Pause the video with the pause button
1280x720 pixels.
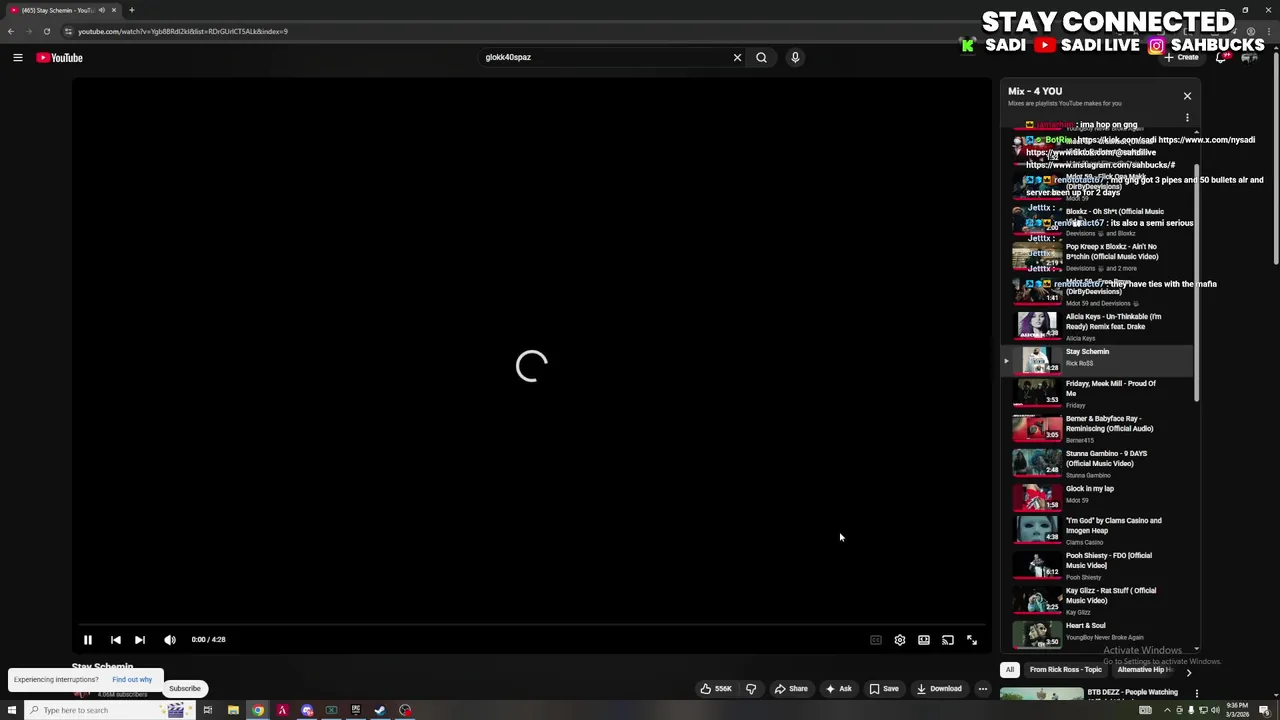(x=88, y=640)
